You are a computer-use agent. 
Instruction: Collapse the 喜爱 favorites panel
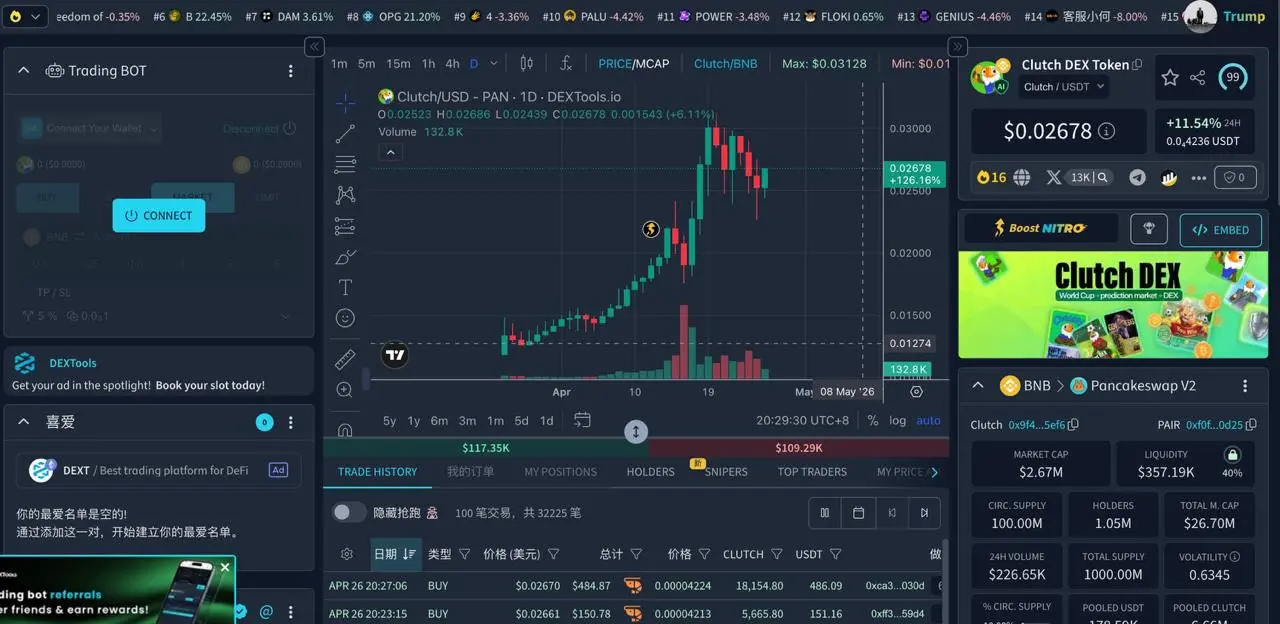click(24, 422)
